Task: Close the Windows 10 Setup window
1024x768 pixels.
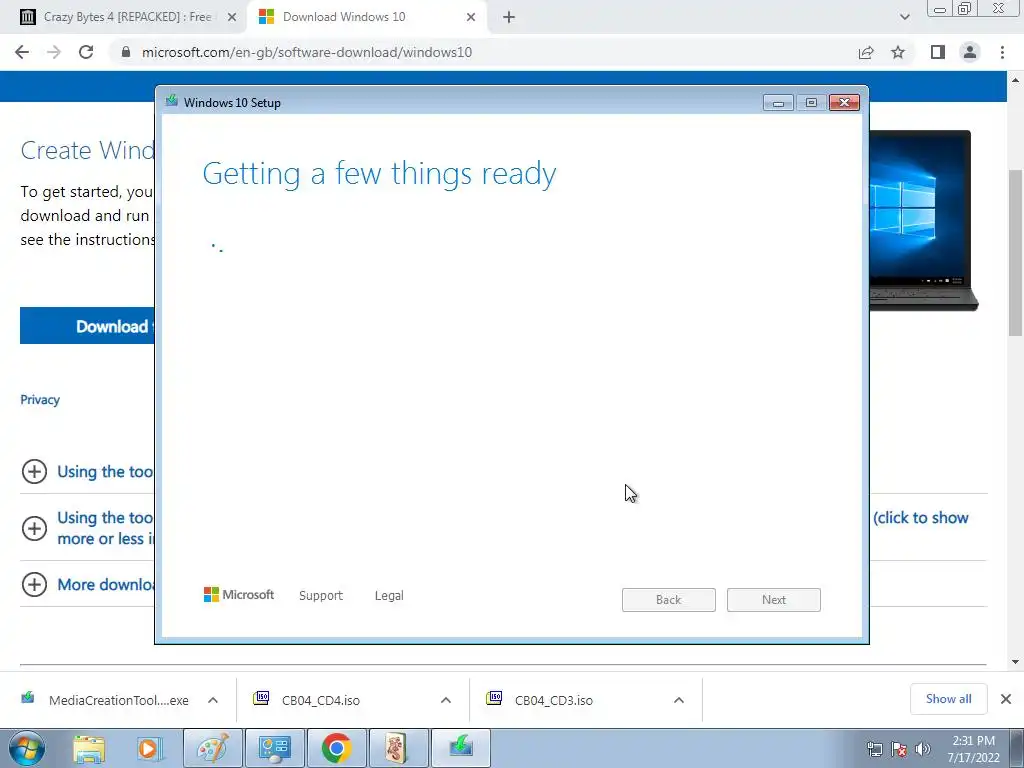Action: coord(844,103)
